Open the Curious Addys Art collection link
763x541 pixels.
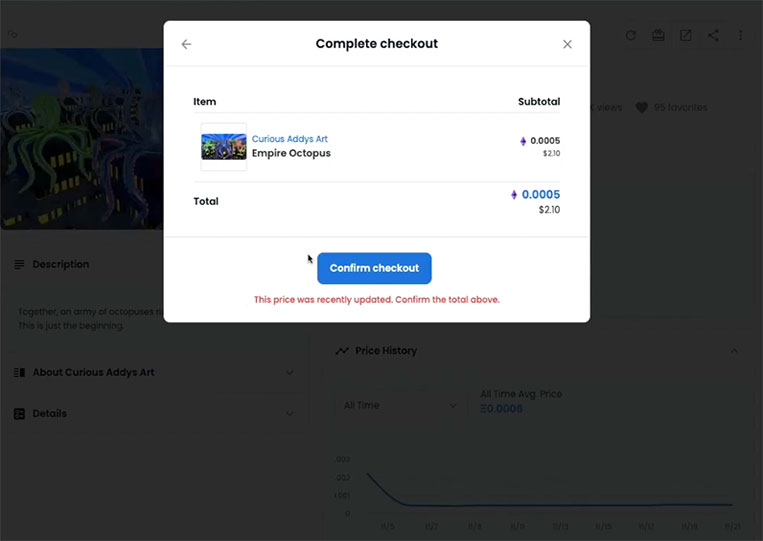click(290, 139)
